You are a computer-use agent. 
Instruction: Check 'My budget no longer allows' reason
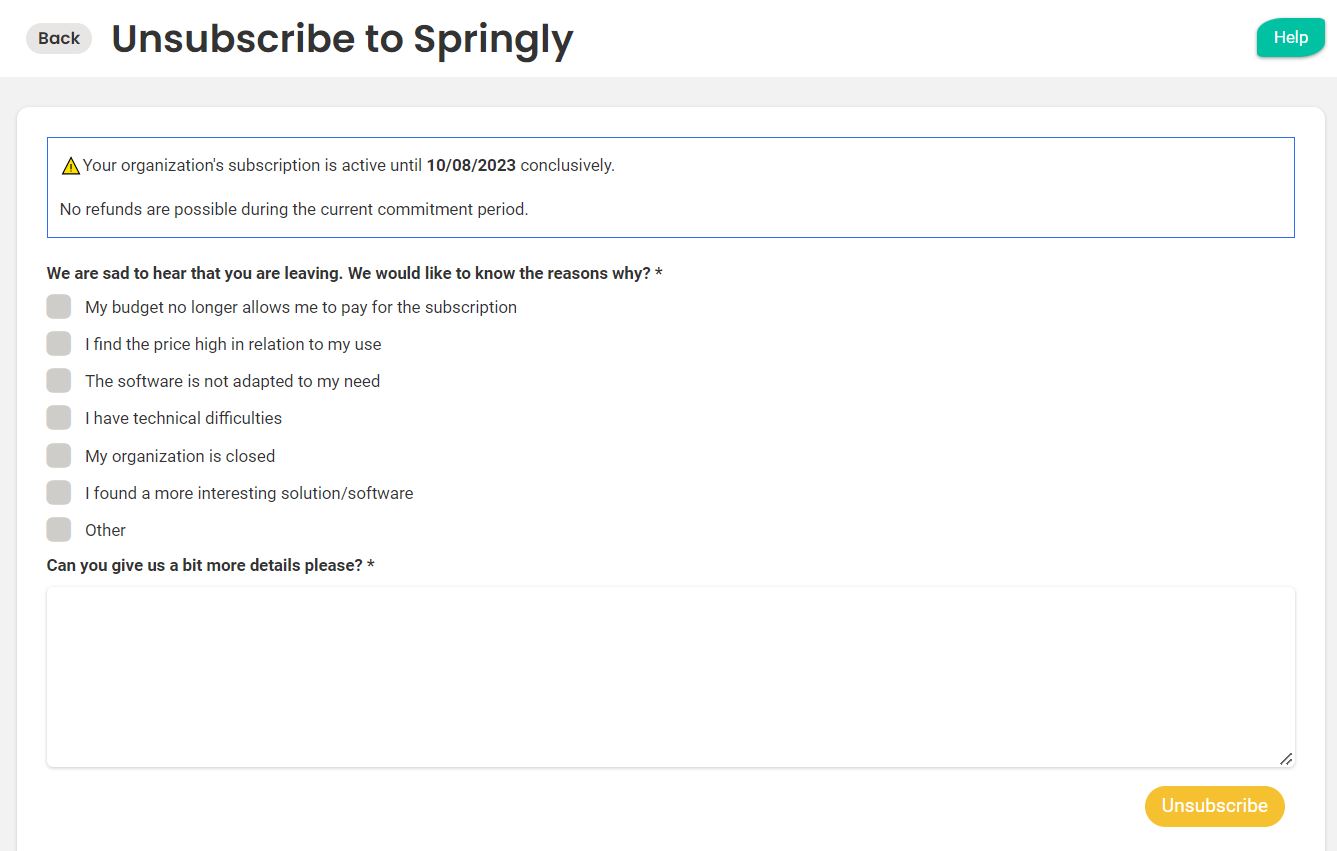[59, 307]
